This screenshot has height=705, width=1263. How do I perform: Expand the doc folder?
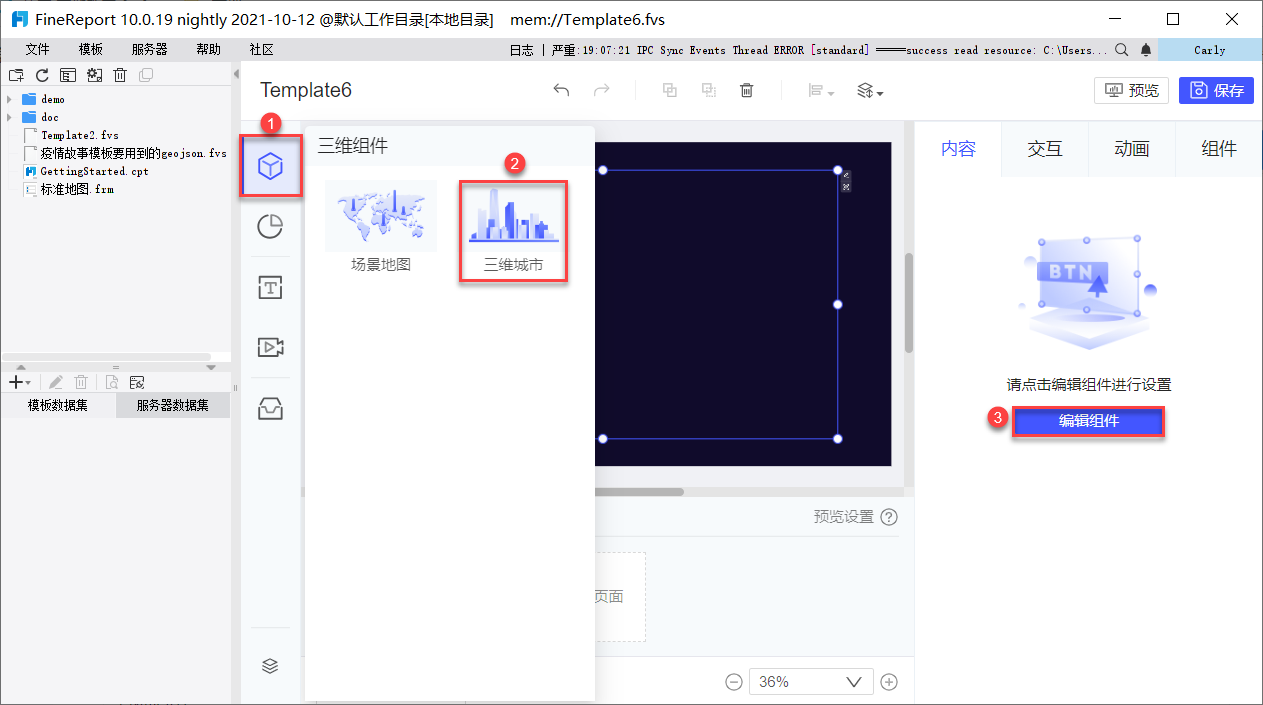tap(9, 118)
